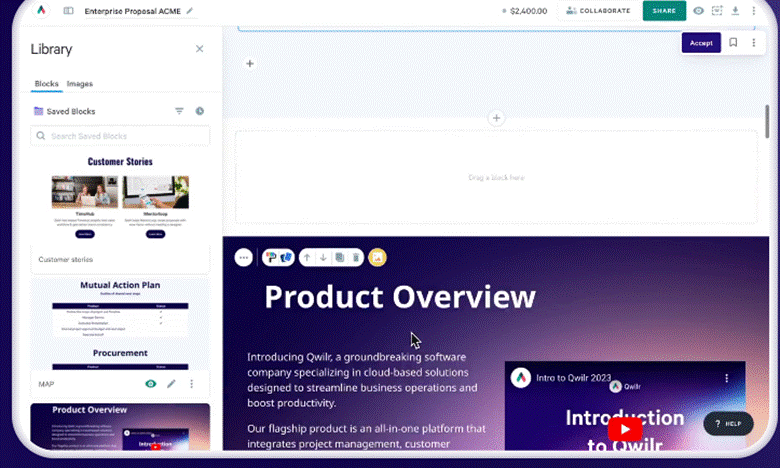Screen dimensions: 780x468
Task: Save block using bookmark icon beside Accept
Action: point(733,43)
